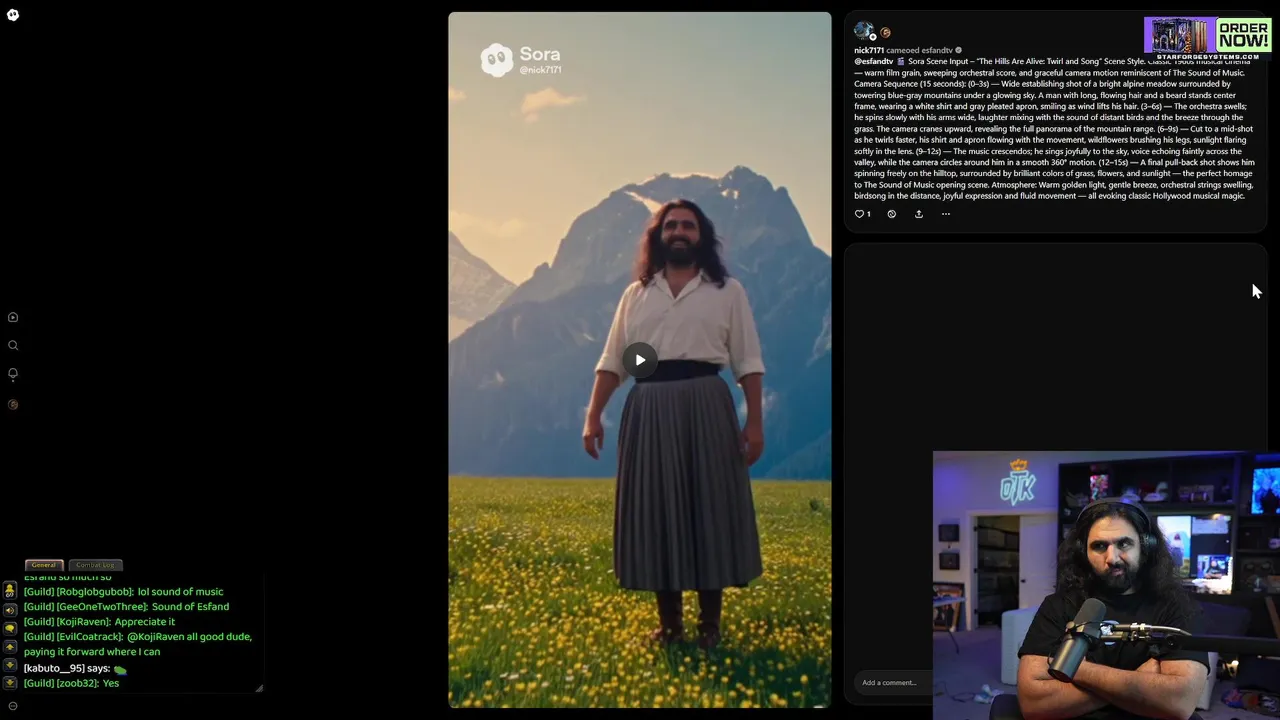
Task: Play the Sora video
Action: coord(640,360)
